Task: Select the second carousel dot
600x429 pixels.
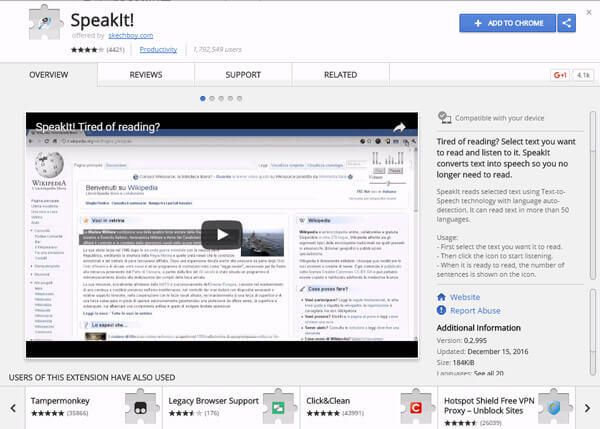Action: [x=212, y=98]
